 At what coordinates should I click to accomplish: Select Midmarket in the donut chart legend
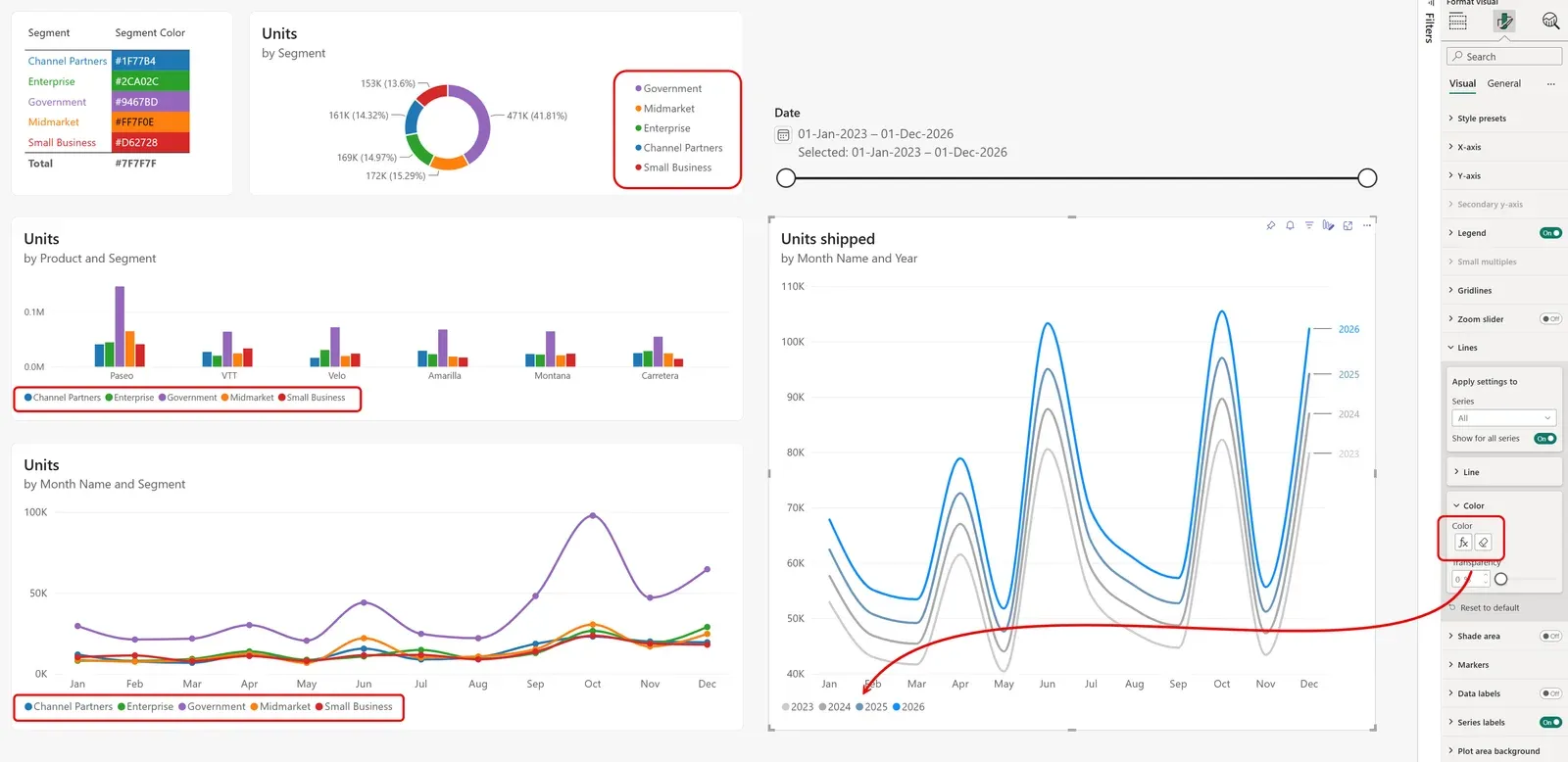(665, 109)
